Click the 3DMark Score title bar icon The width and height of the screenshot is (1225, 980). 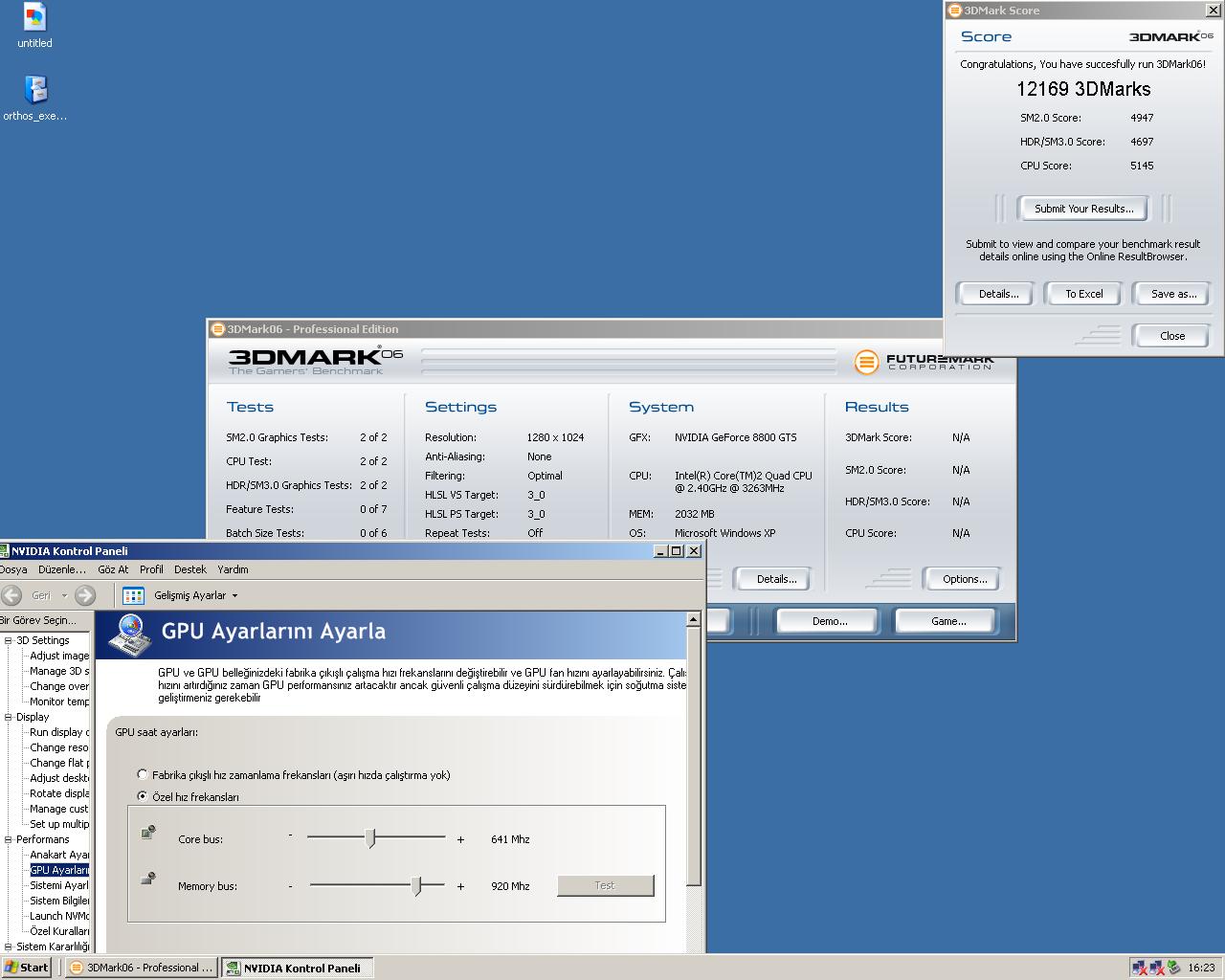(x=954, y=11)
